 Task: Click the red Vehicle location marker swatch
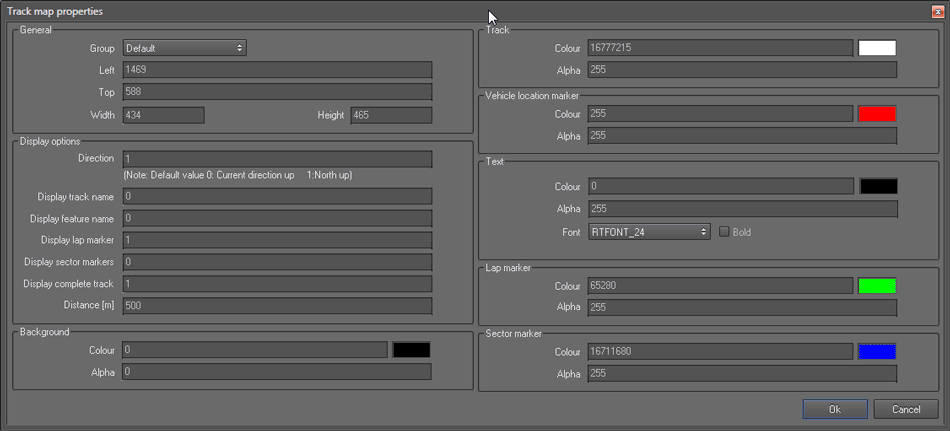pos(877,114)
